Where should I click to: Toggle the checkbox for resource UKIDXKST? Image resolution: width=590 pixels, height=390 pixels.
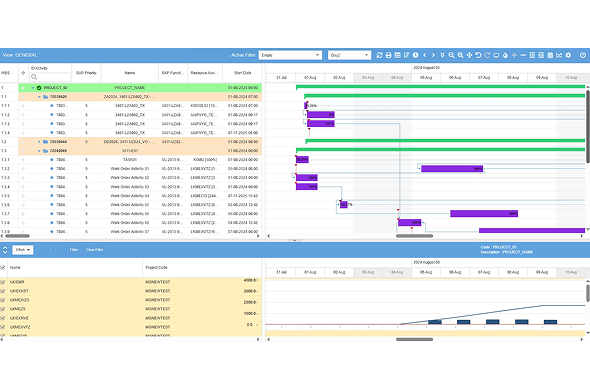tap(3, 291)
